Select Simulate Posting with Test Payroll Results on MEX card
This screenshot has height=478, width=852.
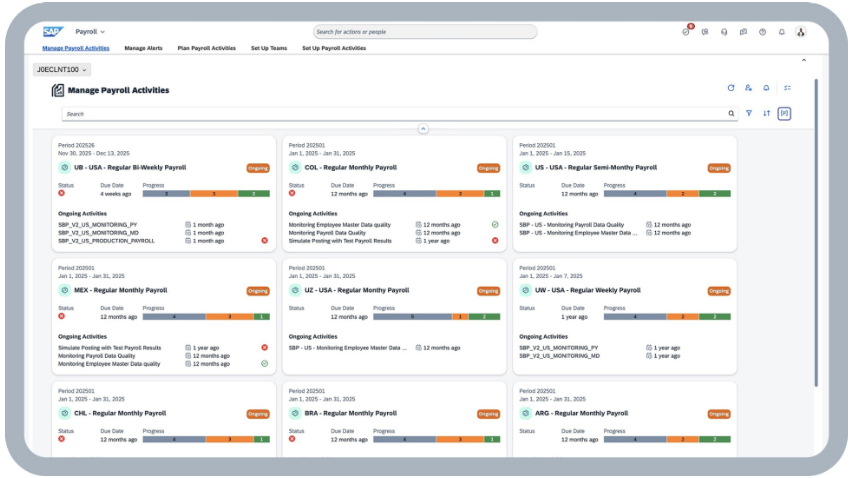click(110, 348)
